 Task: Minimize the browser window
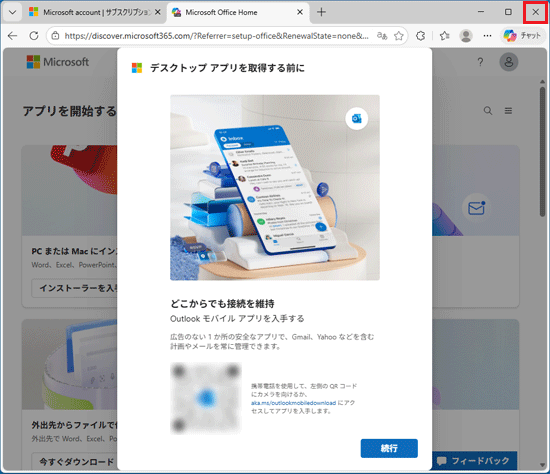click(481, 12)
